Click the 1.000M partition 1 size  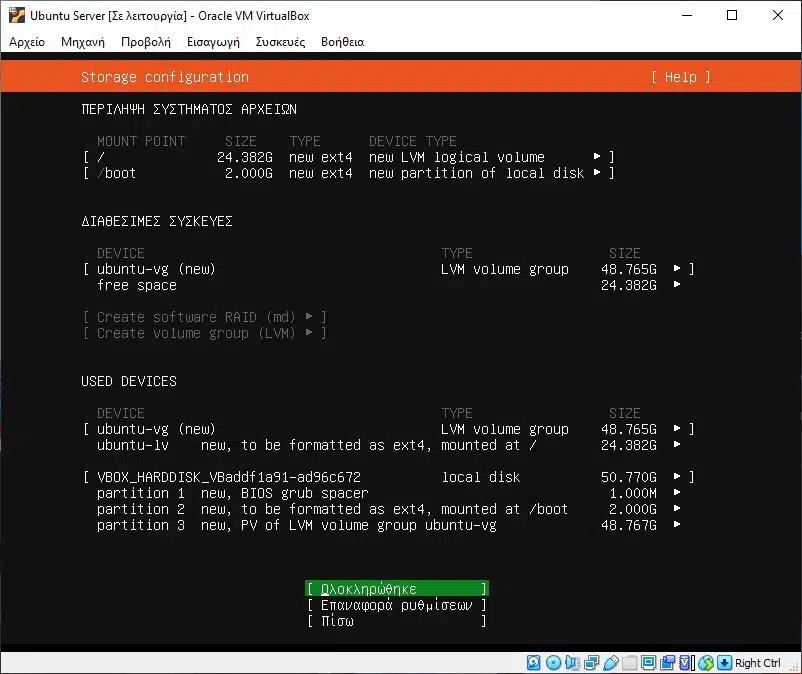tap(633, 493)
